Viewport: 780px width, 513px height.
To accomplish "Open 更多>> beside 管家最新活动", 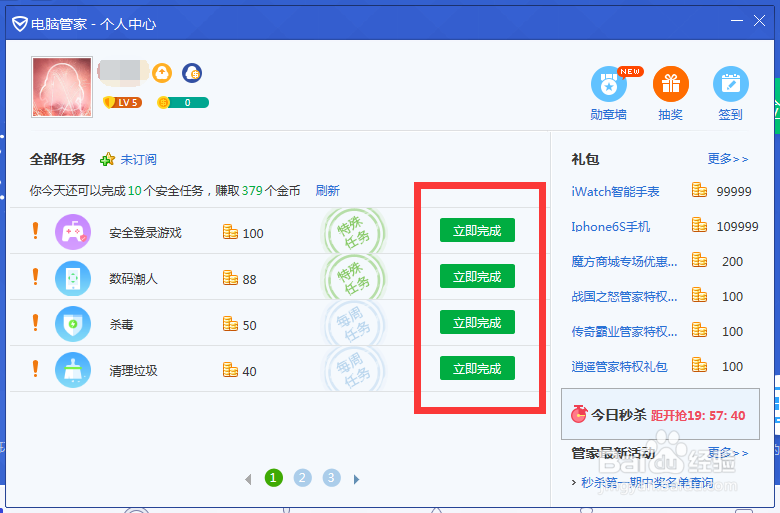I will (x=728, y=453).
